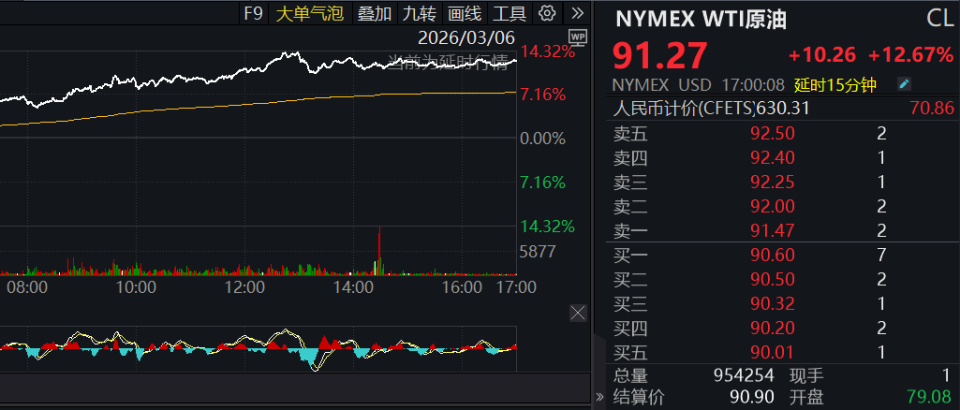The image size is (960, 410).
Task: Click the red 14.32% axis label
Action: pyautogui.click(x=547, y=51)
